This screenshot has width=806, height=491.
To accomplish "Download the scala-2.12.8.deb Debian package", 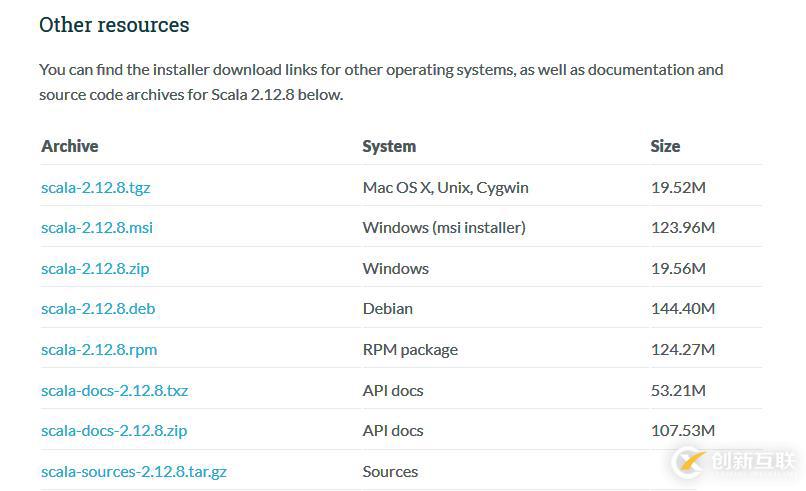I will (98, 308).
